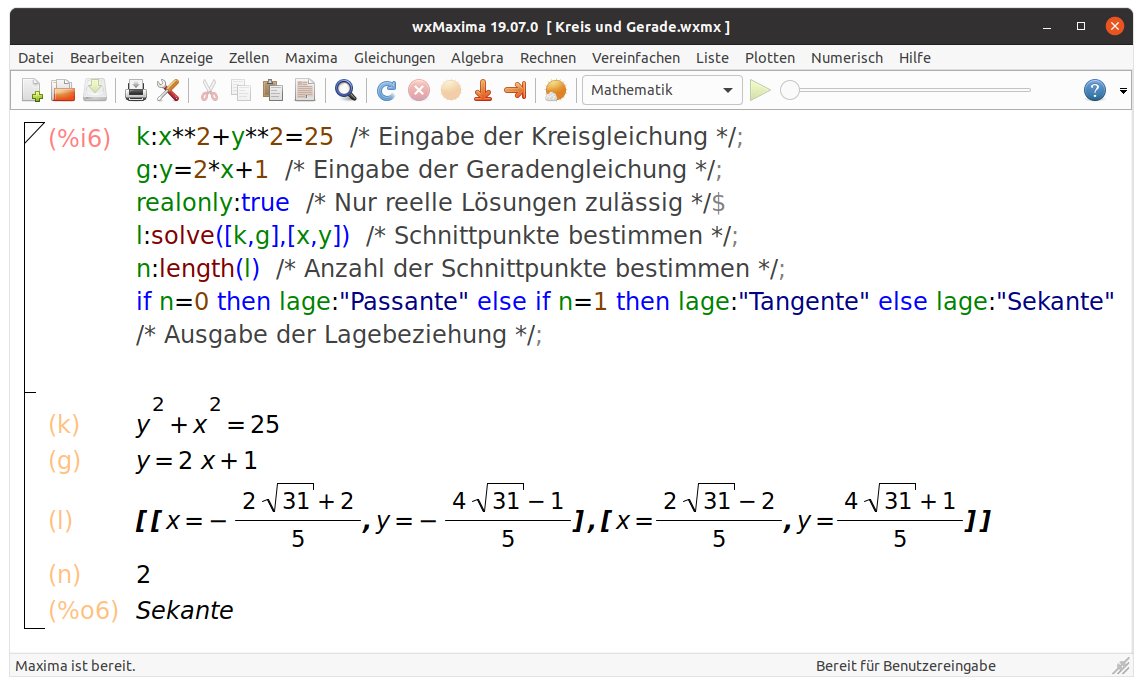Image resolution: width=1143 pixels, height=686 pixels.
Task: Open the Plotten menu
Action: pyautogui.click(x=770, y=58)
